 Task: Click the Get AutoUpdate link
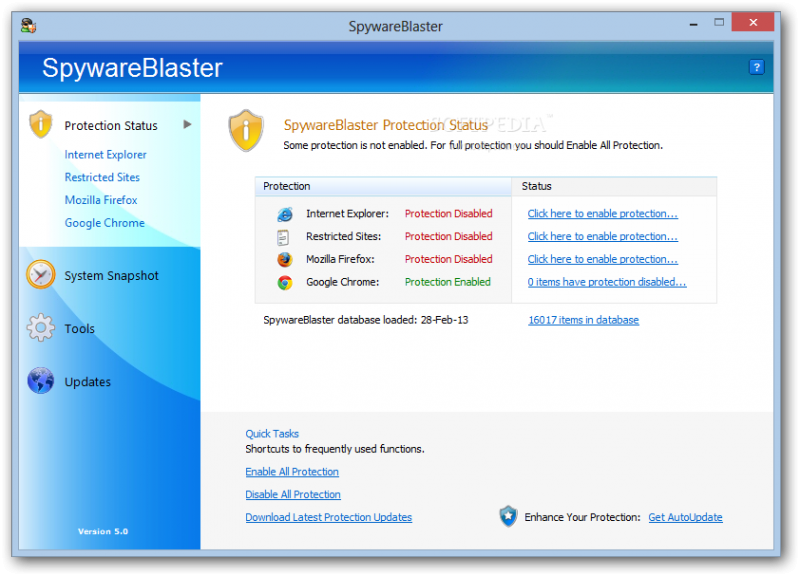685,517
